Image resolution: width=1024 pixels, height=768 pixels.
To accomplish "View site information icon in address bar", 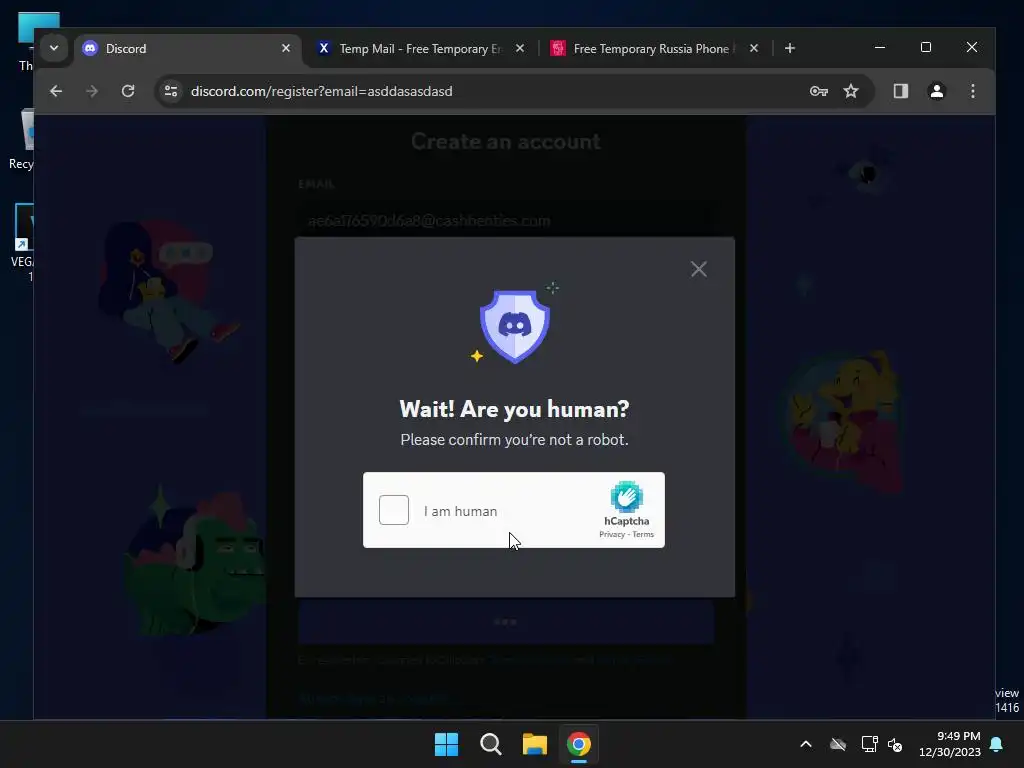I will click(171, 91).
